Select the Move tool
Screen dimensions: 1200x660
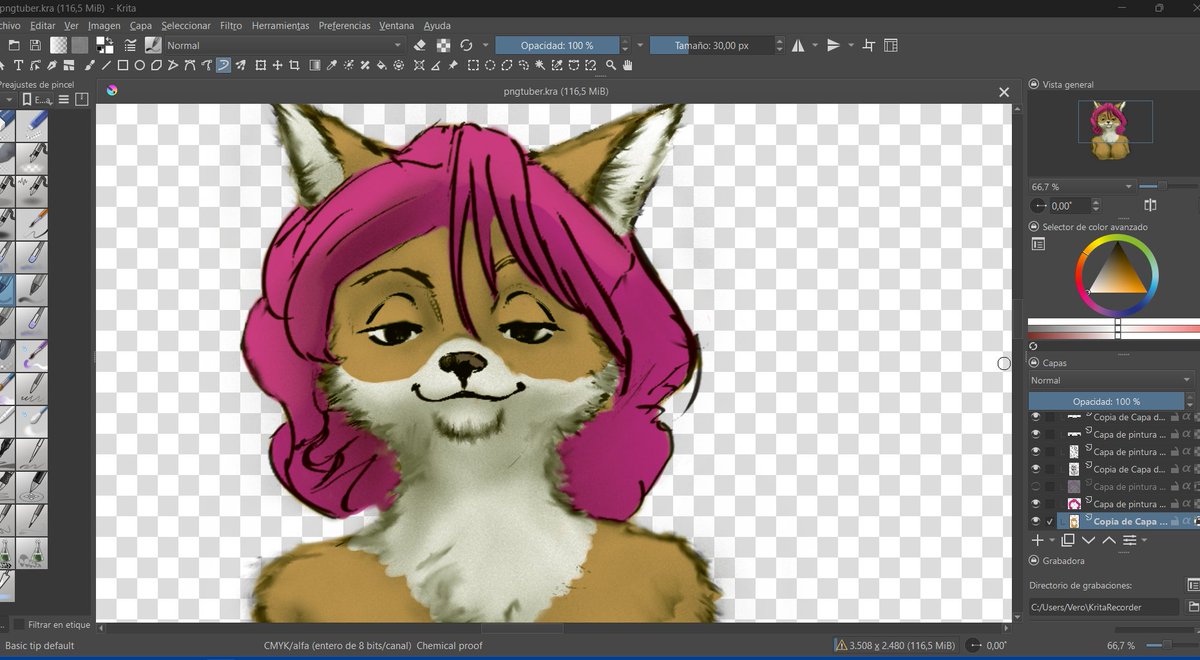click(x=277, y=65)
